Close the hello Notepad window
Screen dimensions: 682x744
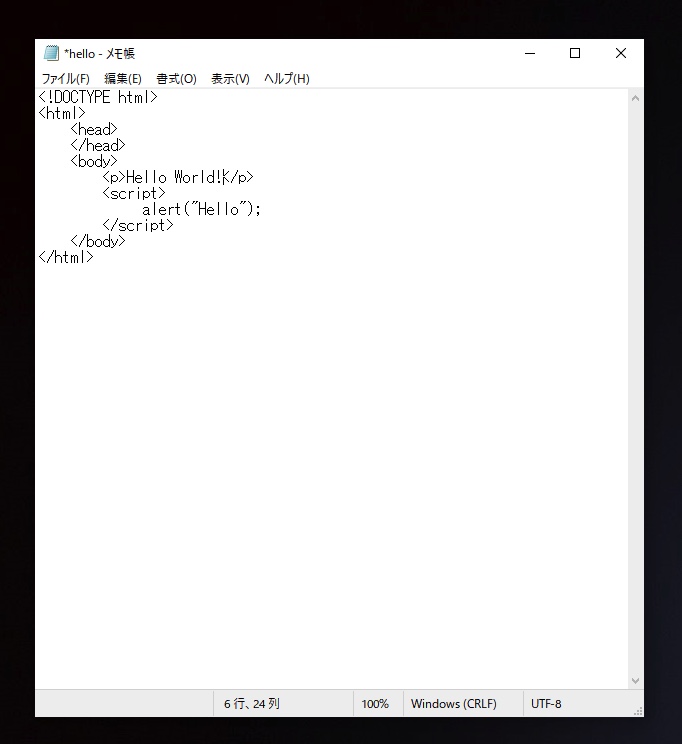620,54
